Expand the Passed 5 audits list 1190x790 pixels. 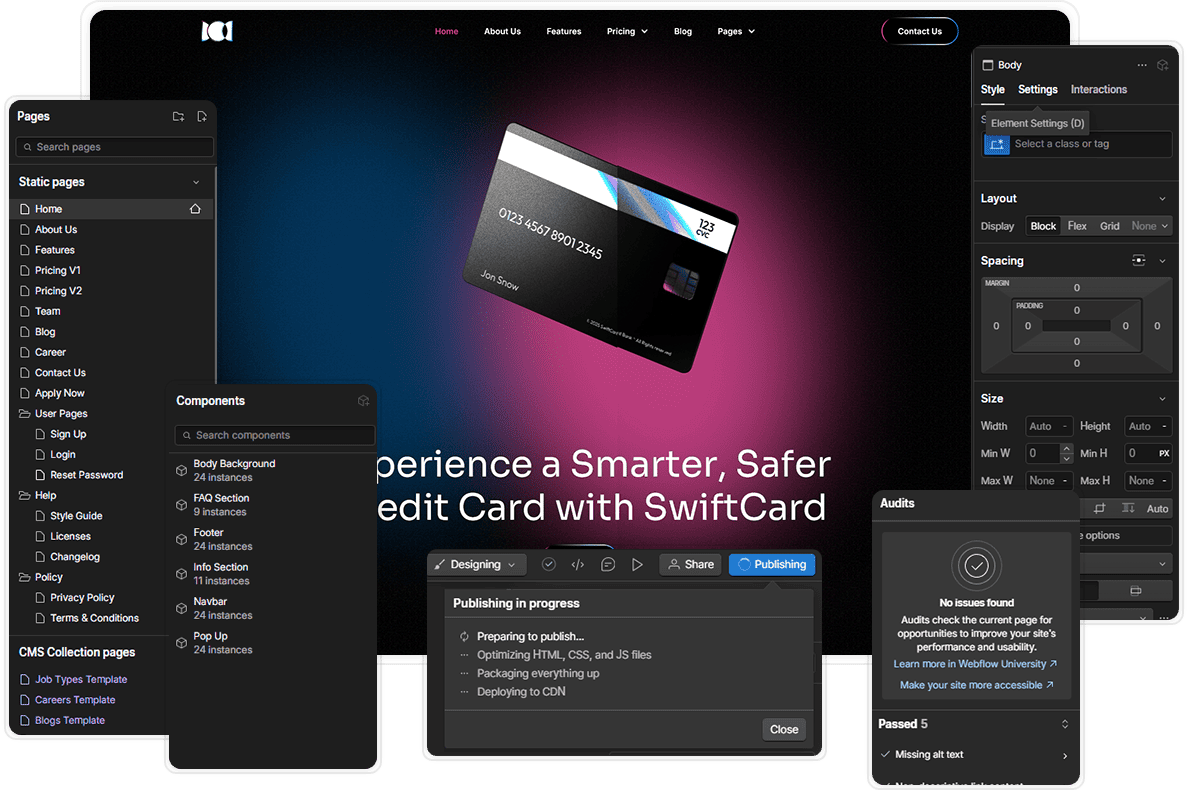pyautogui.click(x=1065, y=724)
